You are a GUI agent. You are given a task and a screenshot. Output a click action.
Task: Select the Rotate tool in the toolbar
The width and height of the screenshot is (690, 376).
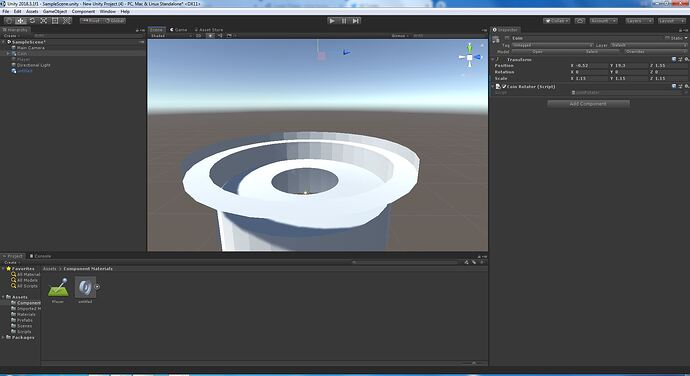tap(32, 21)
